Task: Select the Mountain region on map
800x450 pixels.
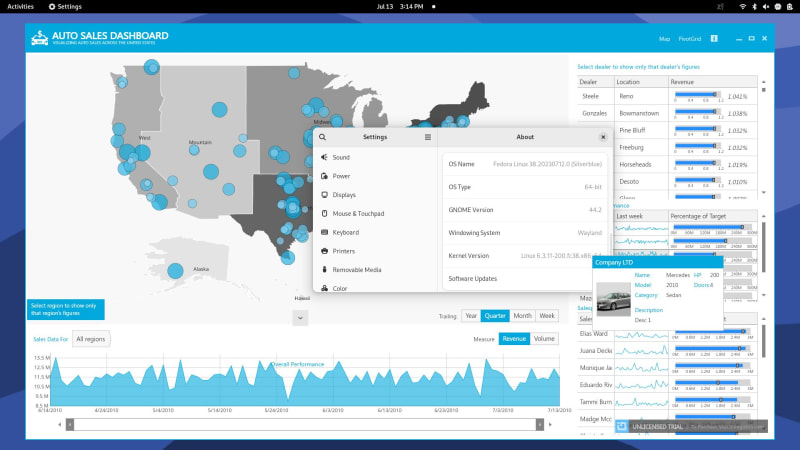Action: coord(200,142)
